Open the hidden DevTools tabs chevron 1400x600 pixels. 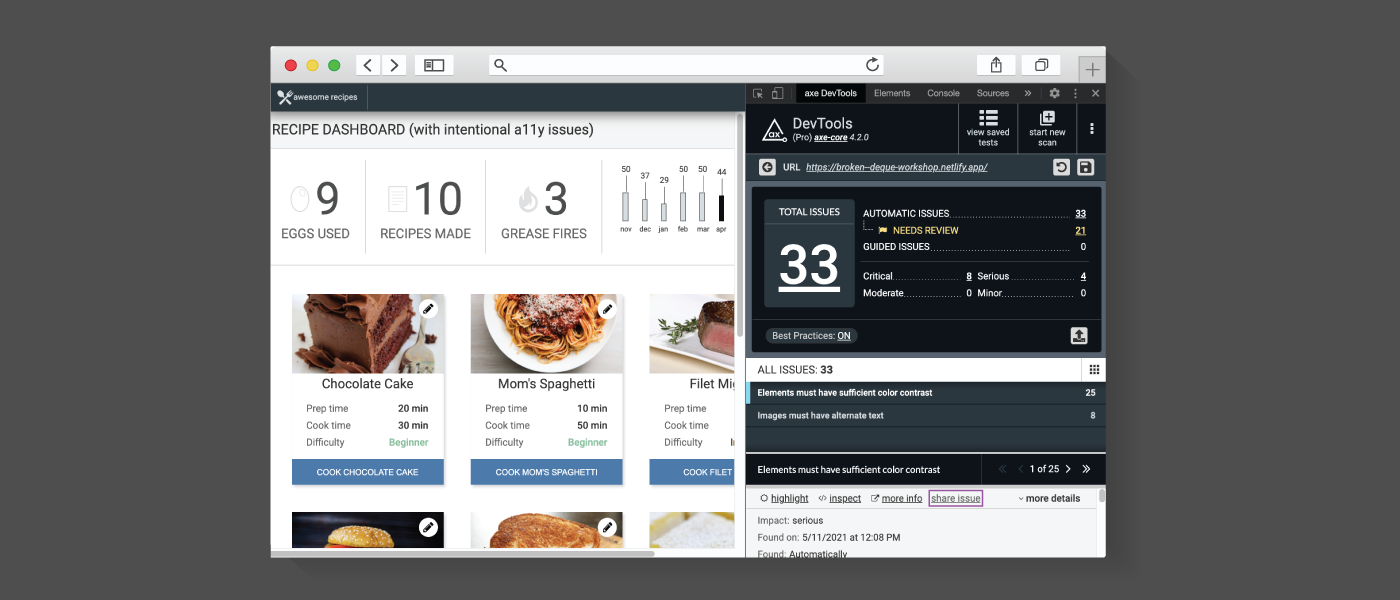click(1027, 93)
